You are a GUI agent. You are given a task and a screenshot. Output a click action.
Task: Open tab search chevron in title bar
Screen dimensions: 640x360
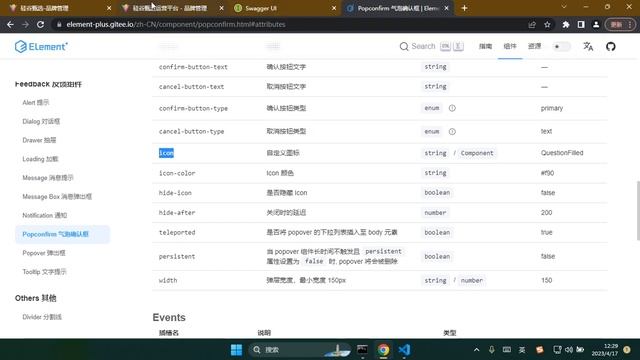tap(564, 7)
